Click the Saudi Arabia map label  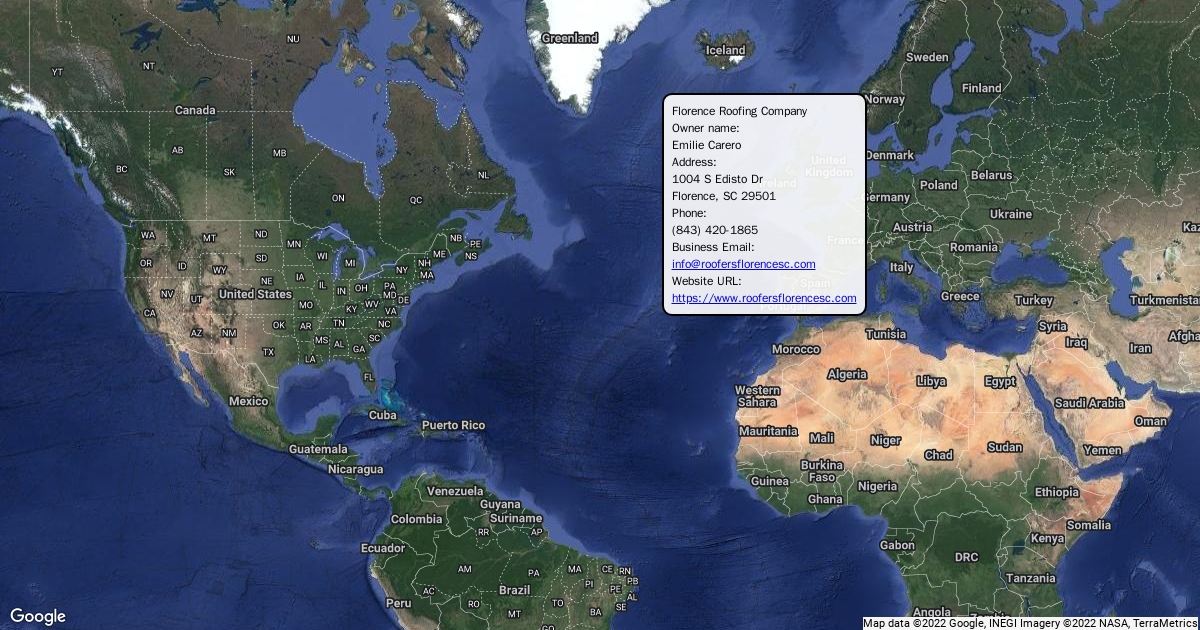click(1089, 403)
